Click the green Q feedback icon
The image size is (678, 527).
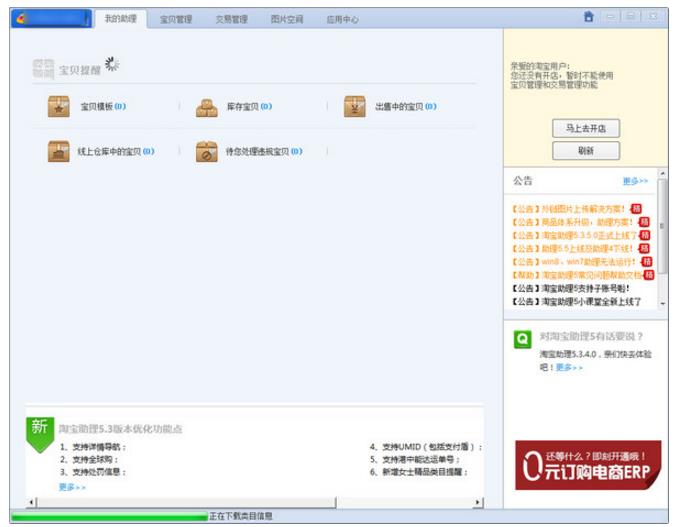(522, 339)
